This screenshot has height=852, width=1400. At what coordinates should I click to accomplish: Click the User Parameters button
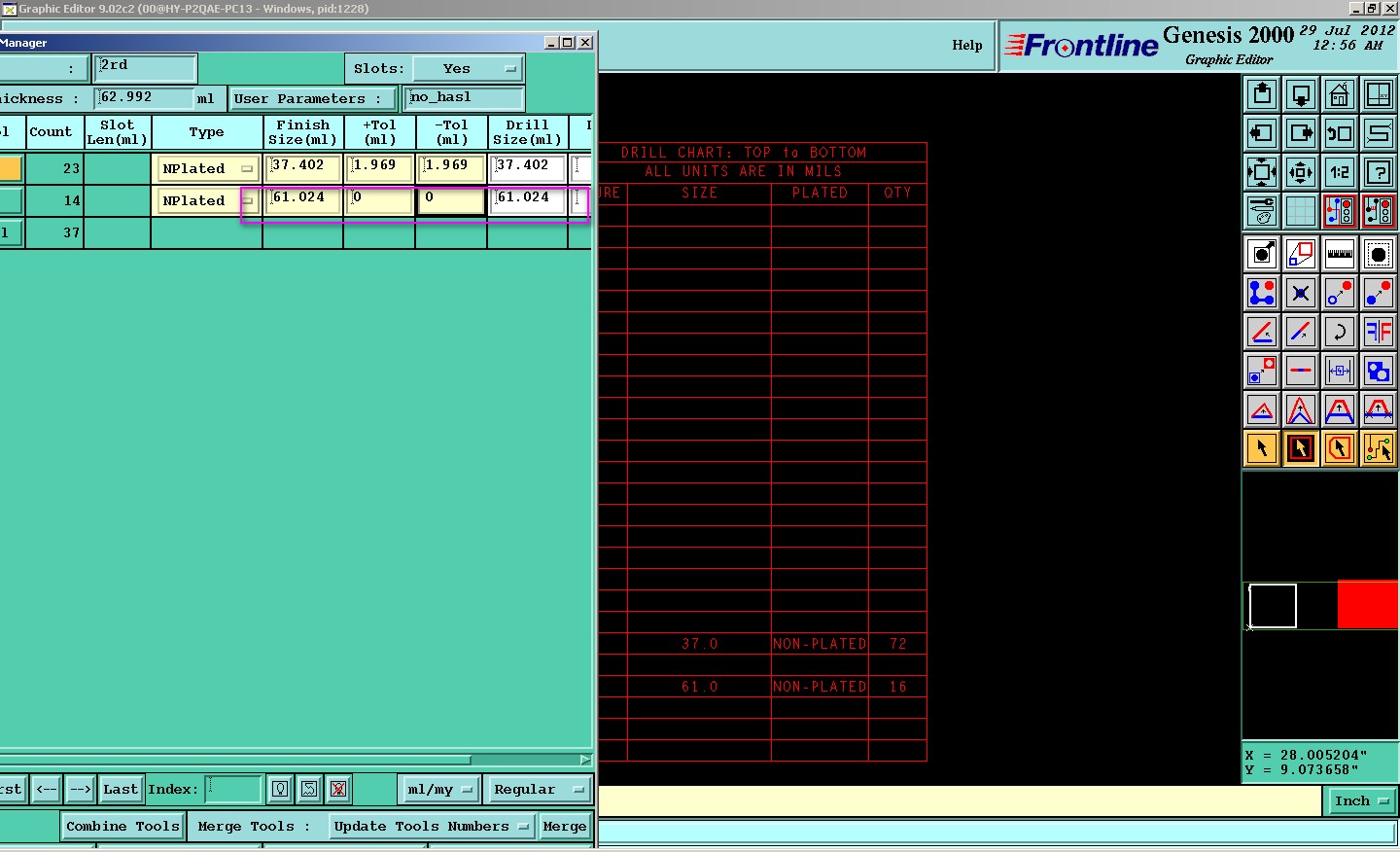coord(313,98)
